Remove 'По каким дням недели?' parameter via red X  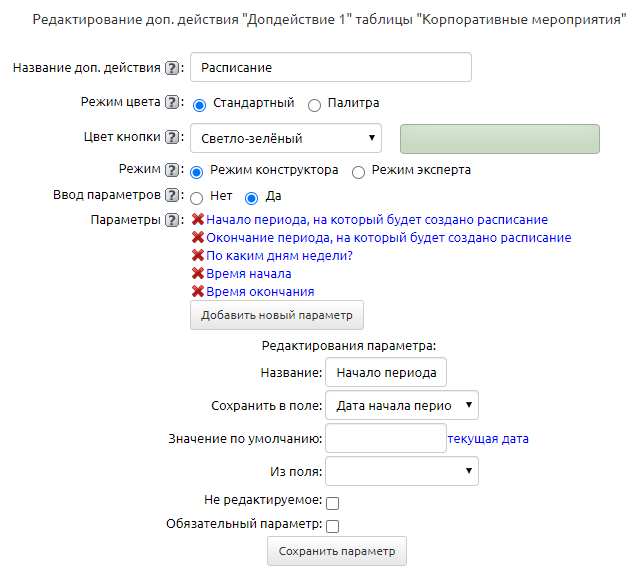coord(197,255)
